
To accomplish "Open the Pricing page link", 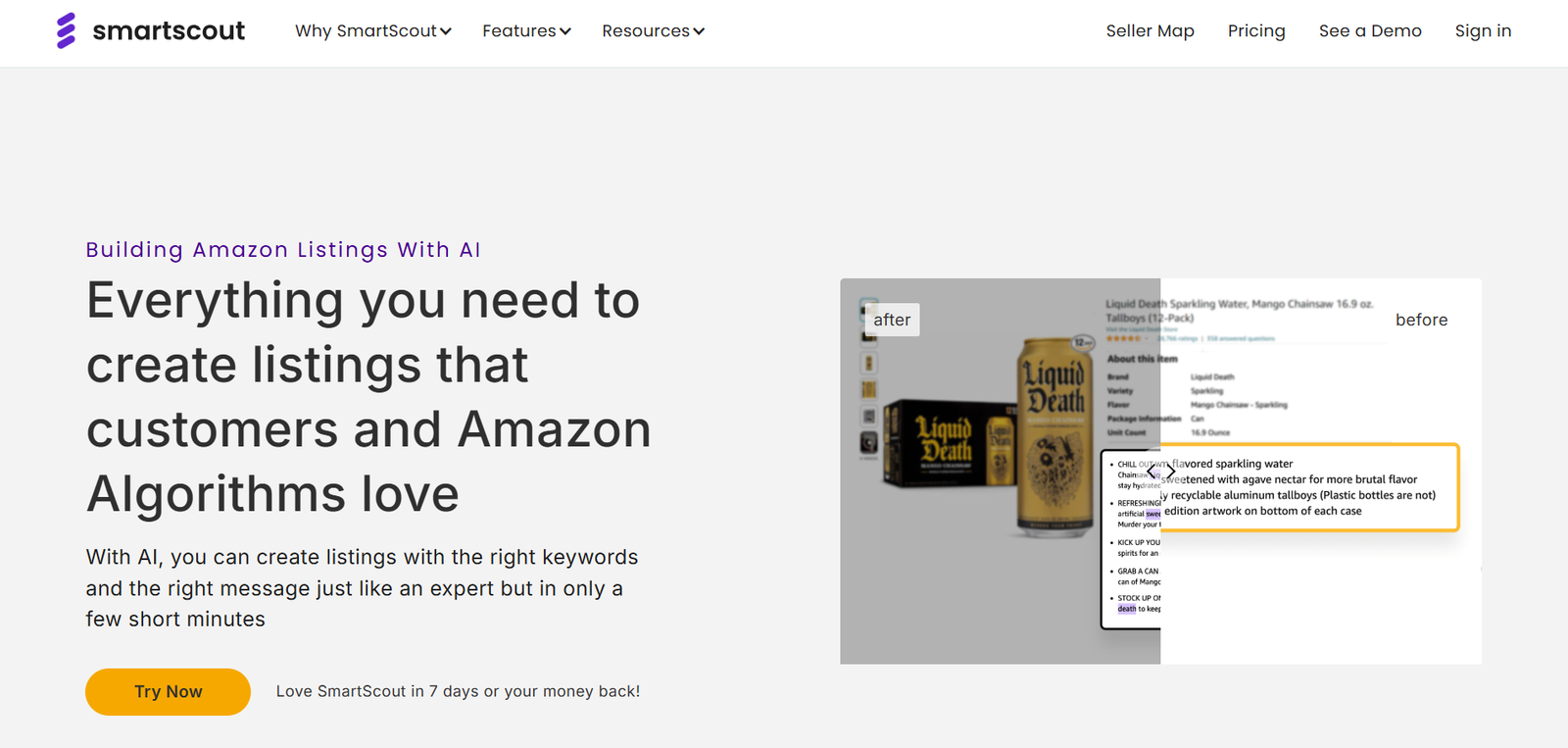I will coord(1255,31).
